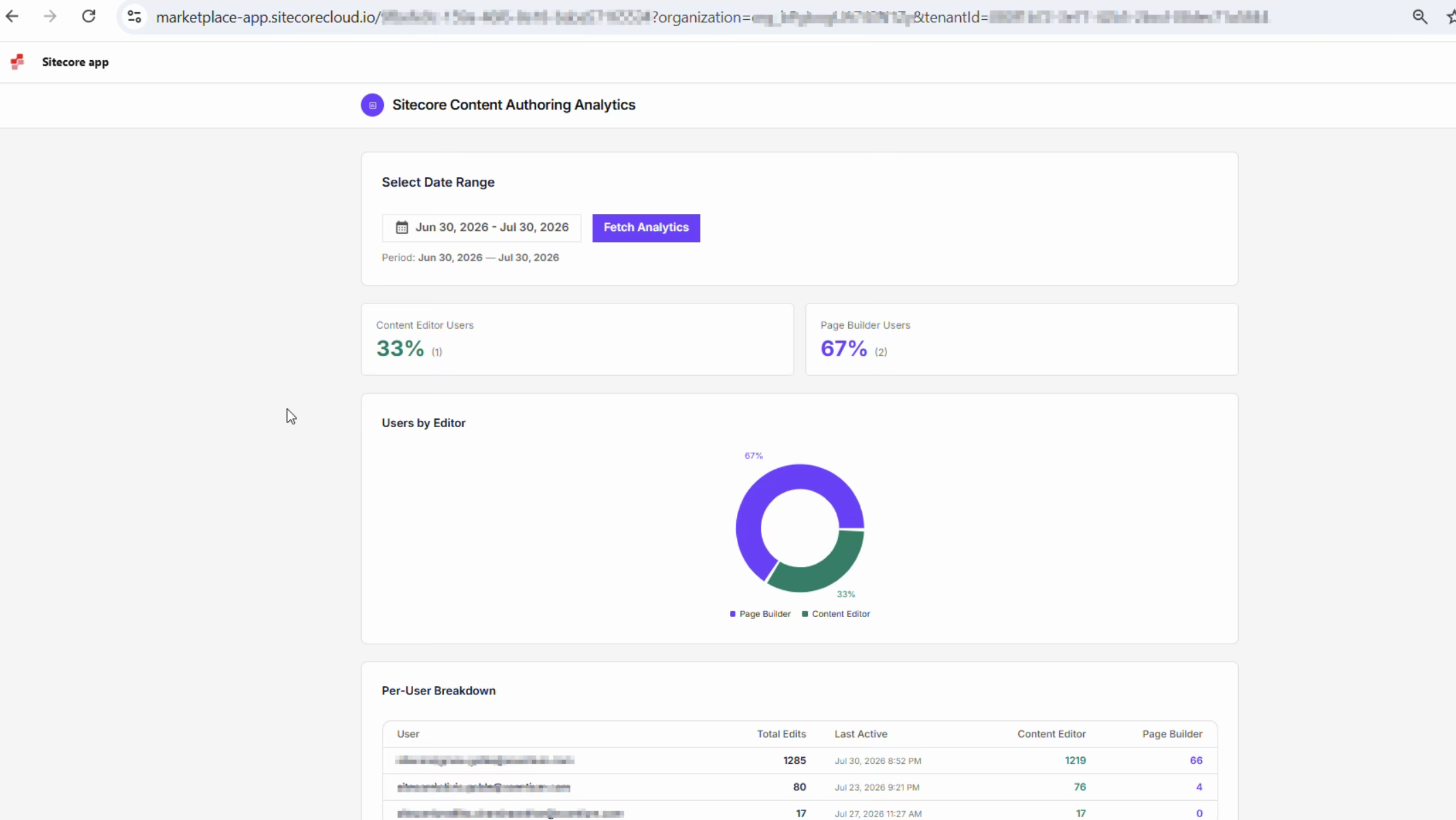Click the browser forward arrow
This screenshot has width=1456, height=820.
pos(50,16)
